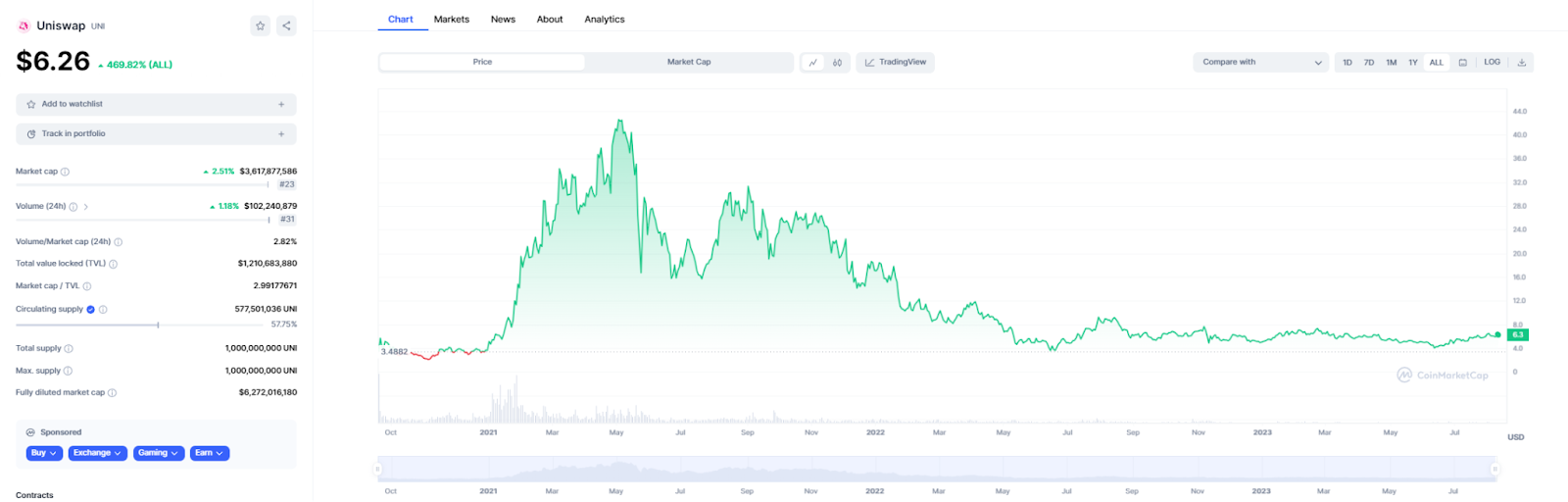Click the Sponsored label icon
The image size is (1568, 502).
pyautogui.click(x=30, y=432)
